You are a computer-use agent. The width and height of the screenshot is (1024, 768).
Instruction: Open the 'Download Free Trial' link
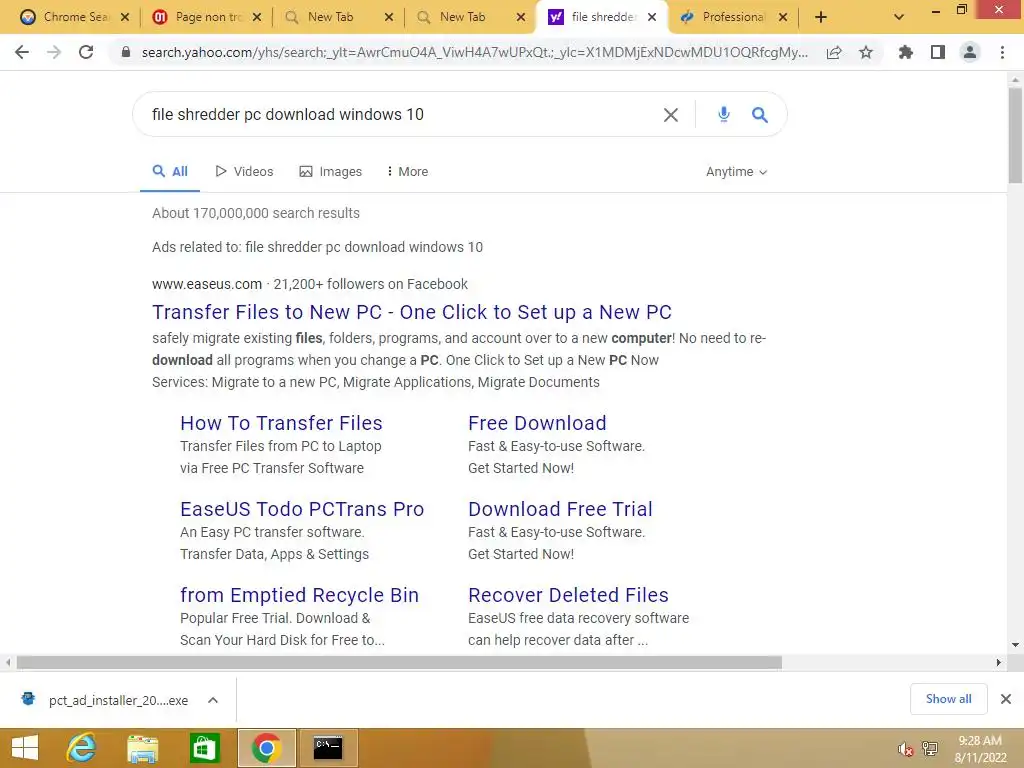[x=560, y=509]
